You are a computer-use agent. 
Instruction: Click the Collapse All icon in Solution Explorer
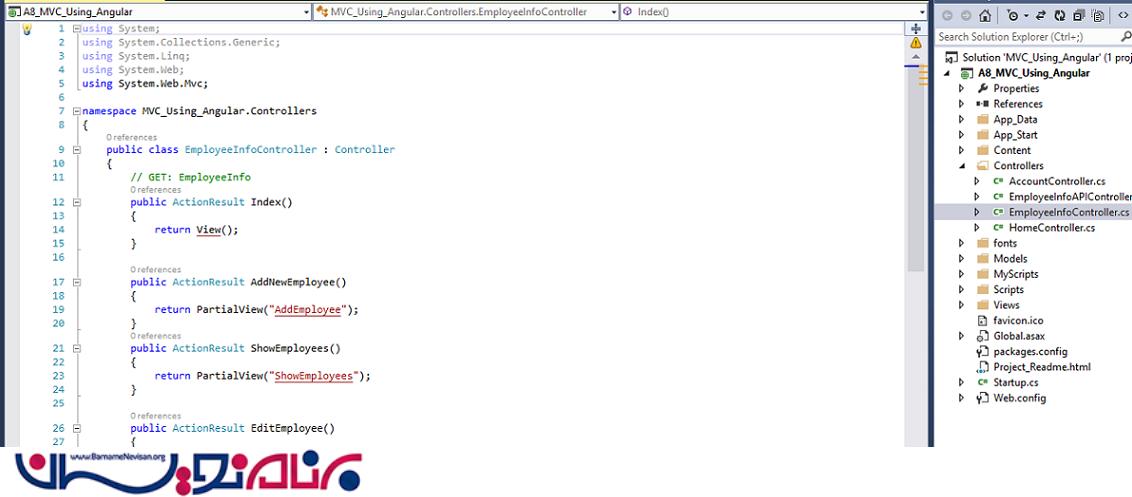click(1079, 15)
